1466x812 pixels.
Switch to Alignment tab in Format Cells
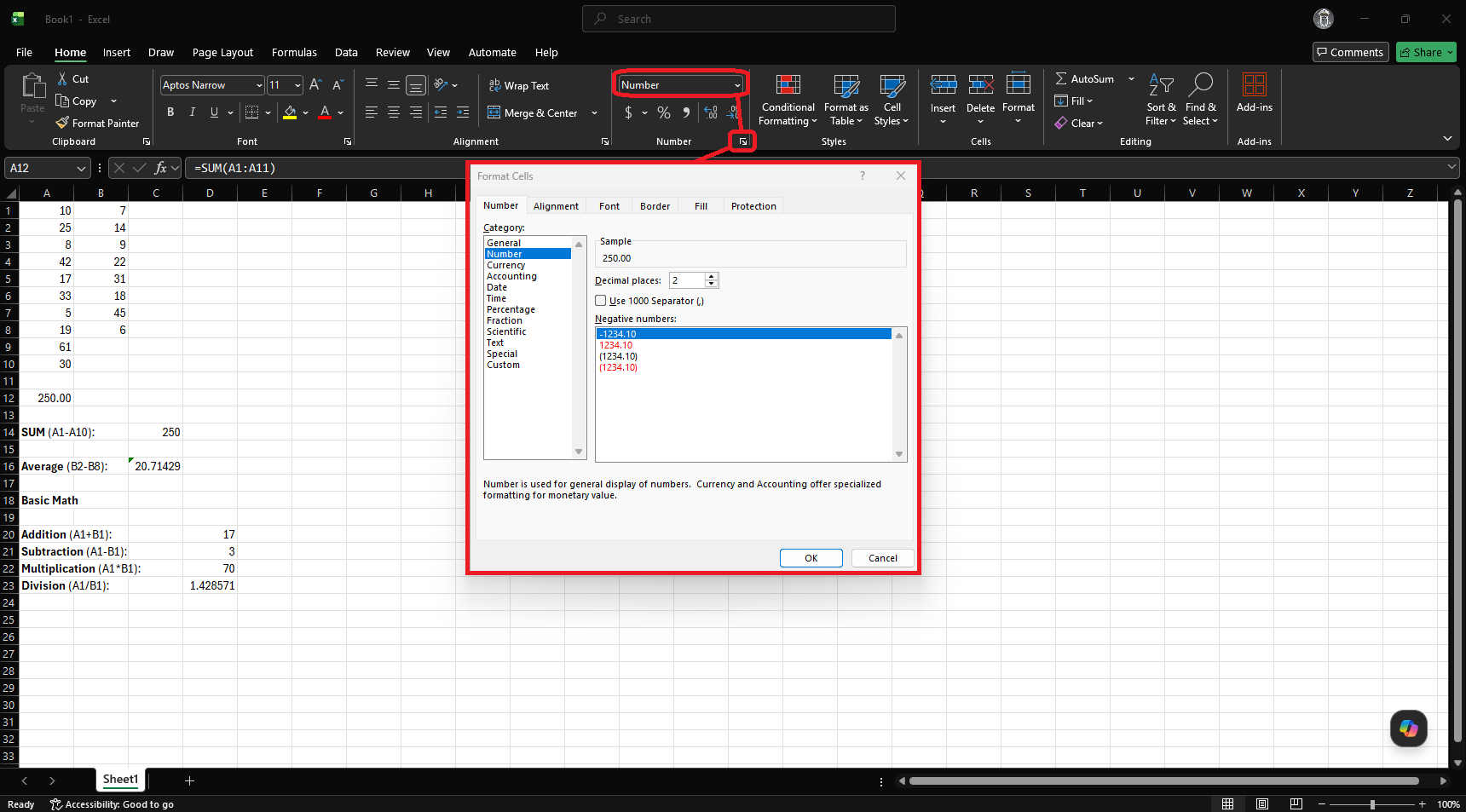(556, 206)
